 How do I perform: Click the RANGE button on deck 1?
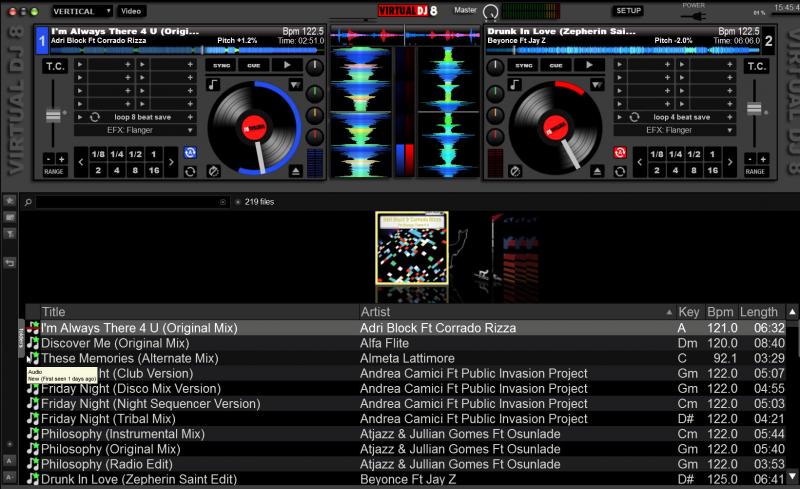pyautogui.click(x=54, y=172)
